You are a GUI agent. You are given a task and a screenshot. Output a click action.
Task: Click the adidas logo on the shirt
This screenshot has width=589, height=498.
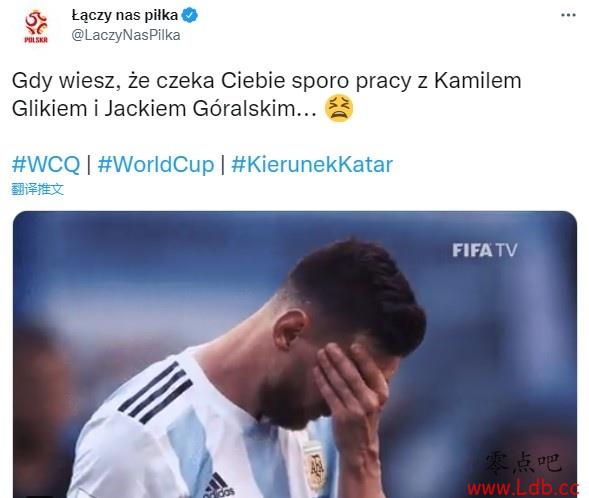pyautogui.click(x=219, y=486)
